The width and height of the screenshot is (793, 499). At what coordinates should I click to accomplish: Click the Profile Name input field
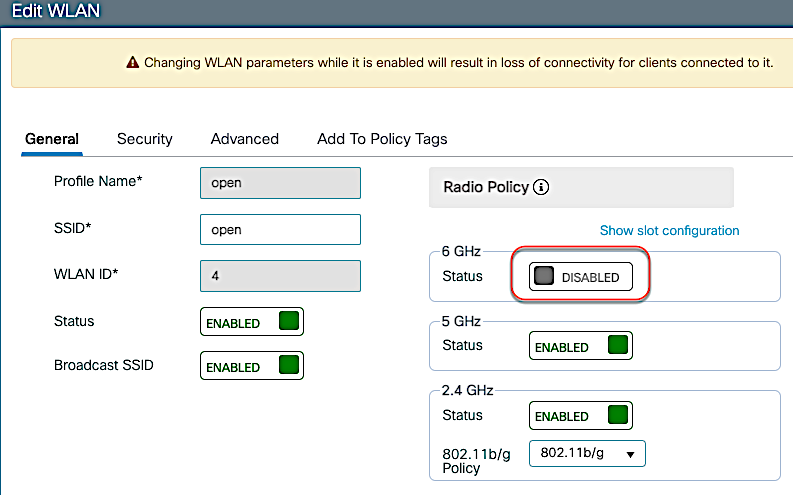click(x=280, y=183)
